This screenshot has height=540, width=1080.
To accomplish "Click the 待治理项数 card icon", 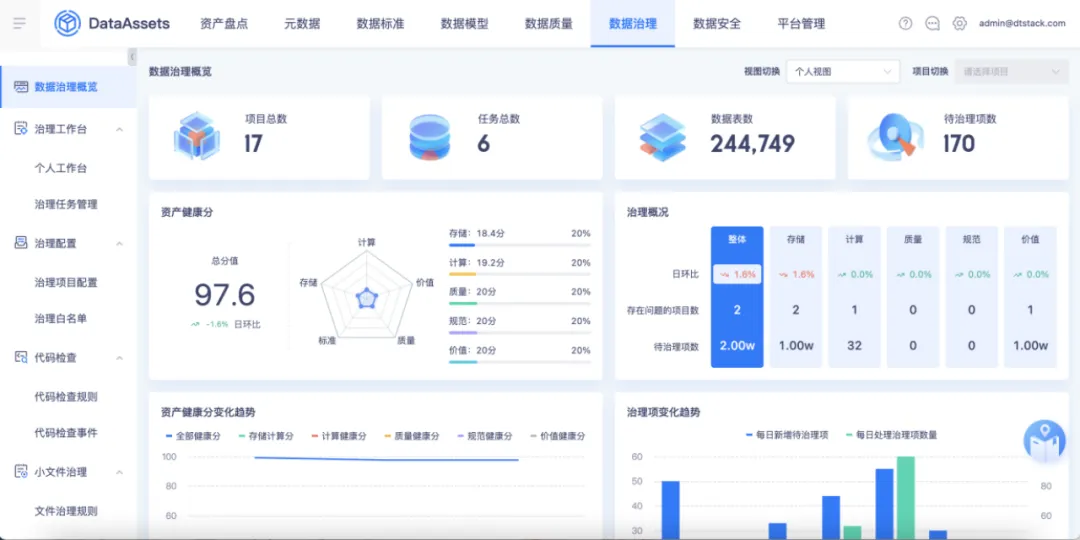I will click(894, 136).
